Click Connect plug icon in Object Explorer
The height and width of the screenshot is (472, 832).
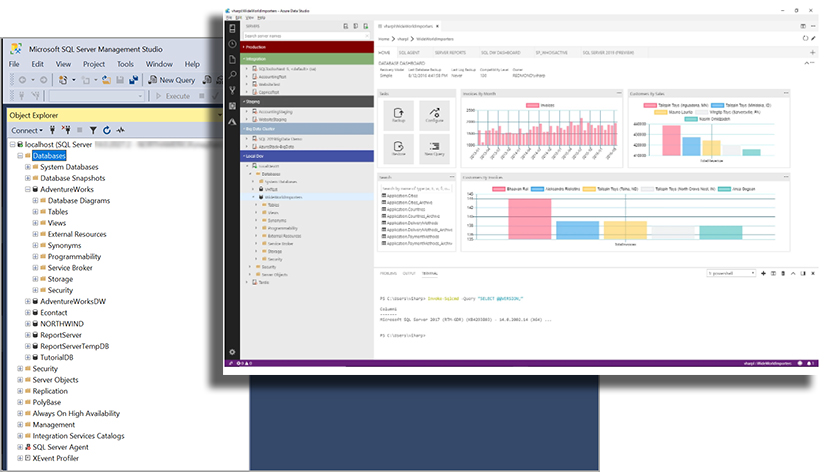point(53,130)
